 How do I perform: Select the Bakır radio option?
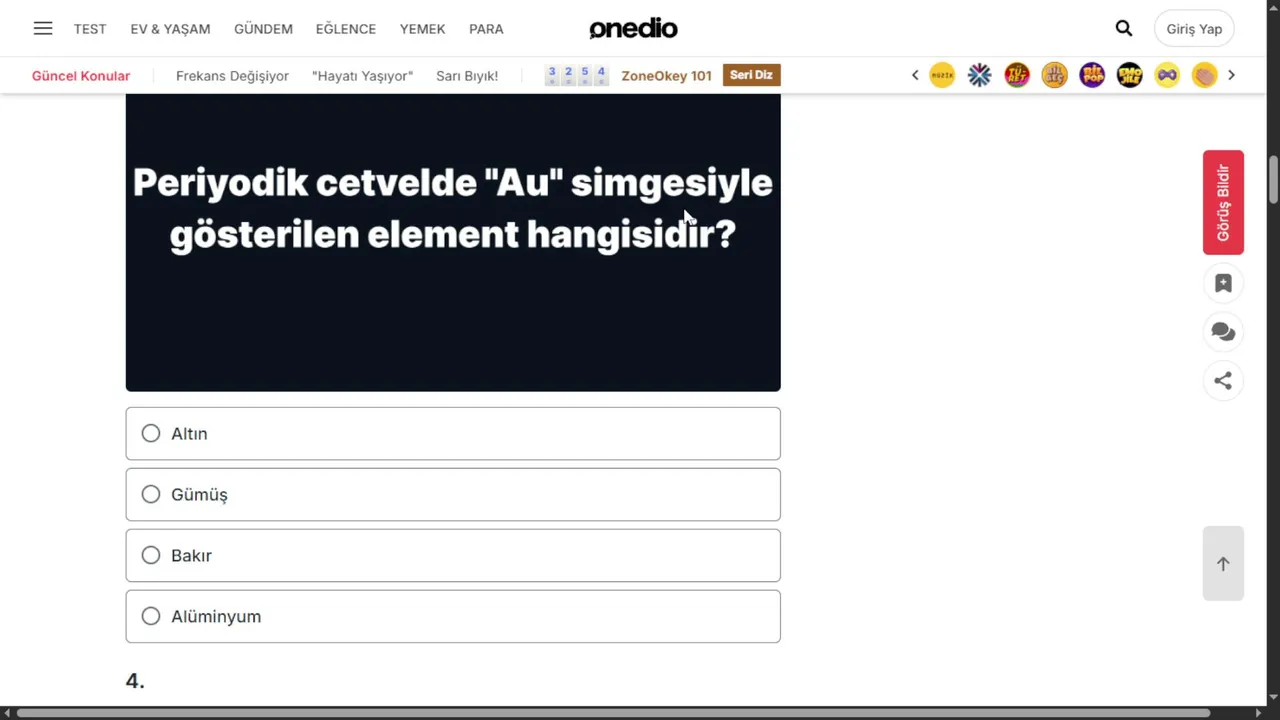[x=453, y=555]
